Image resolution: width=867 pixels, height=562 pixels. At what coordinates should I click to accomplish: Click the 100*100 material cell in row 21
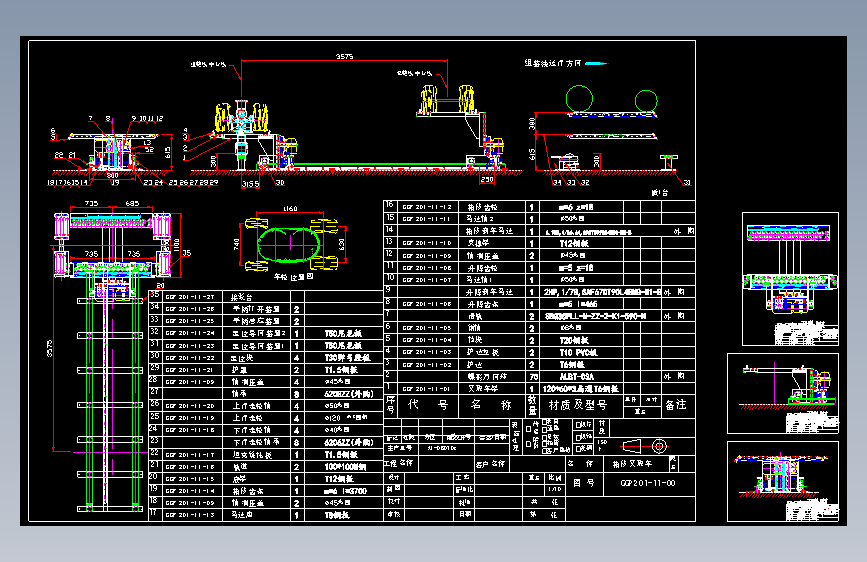click(344, 467)
